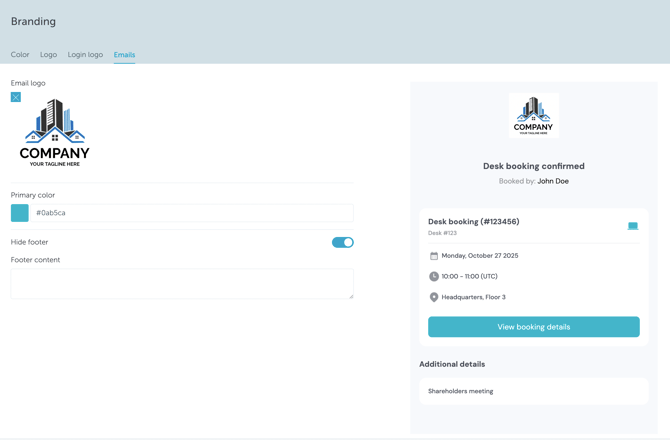Click the Footer content resize handle
The image size is (670, 440).
350,295
